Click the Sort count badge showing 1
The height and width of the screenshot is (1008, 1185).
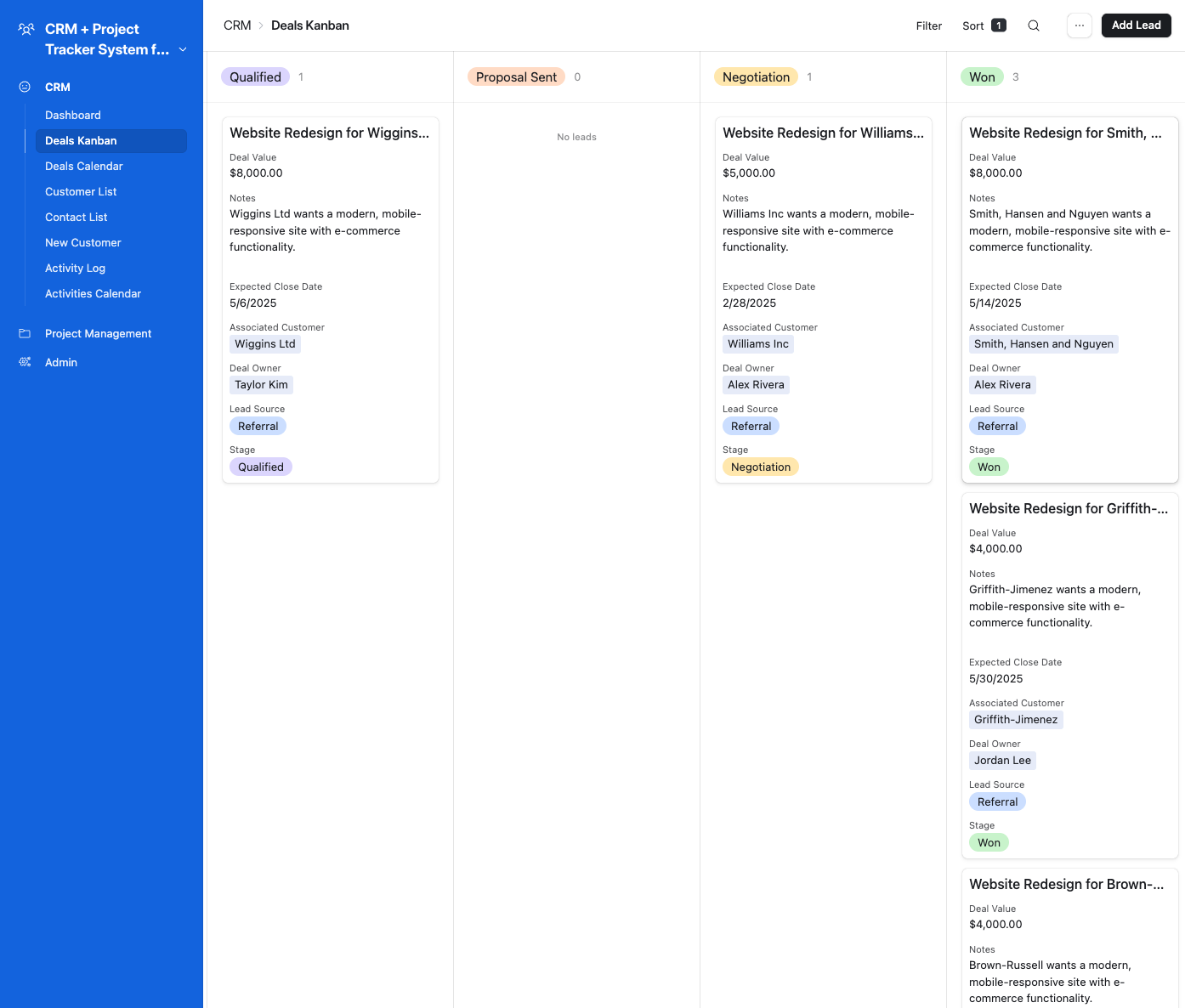point(999,25)
